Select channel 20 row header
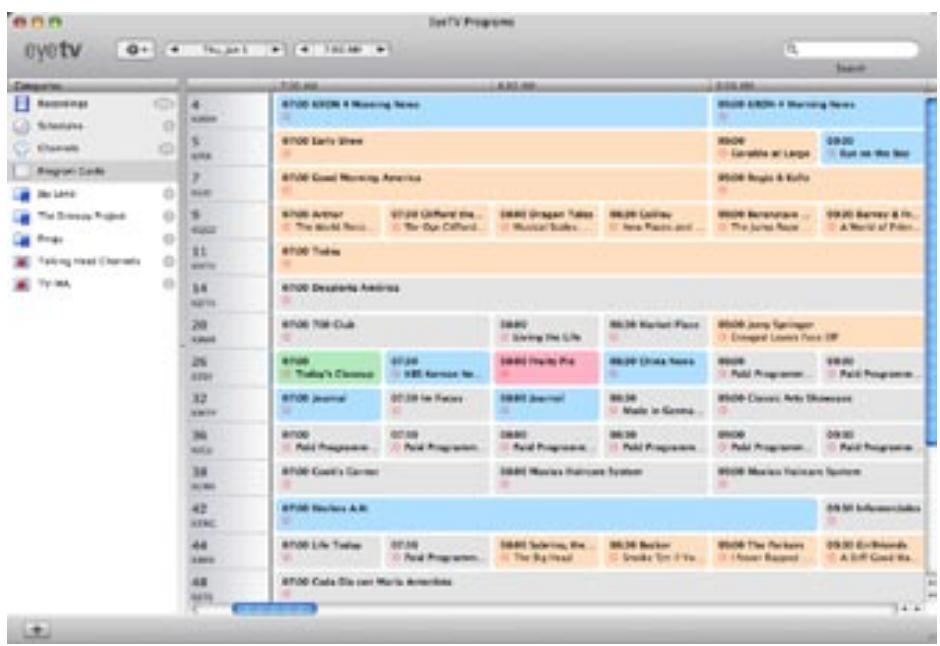Screen dimensions: 940x646 pyautogui.click(x=228, y=331)
